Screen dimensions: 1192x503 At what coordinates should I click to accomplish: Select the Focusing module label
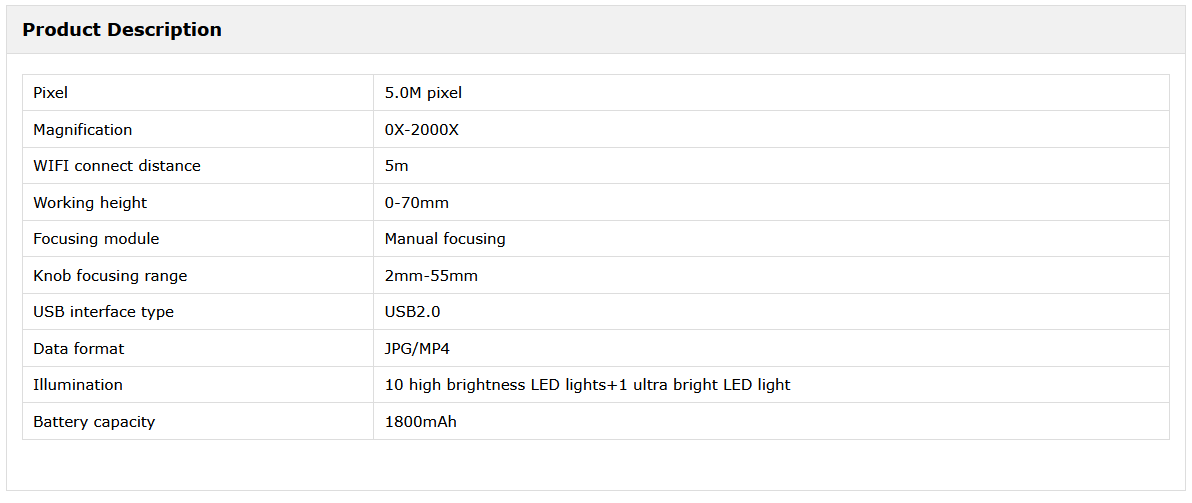(96, 239)
